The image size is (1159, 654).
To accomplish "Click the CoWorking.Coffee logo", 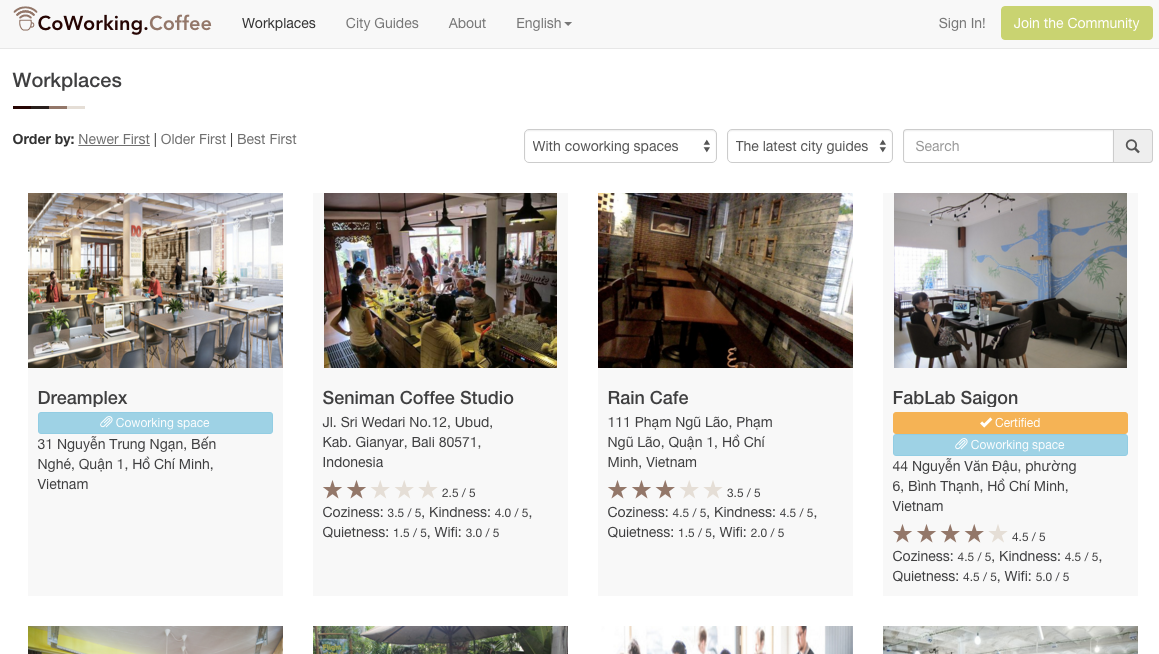I will pyautogui.click(x=112, y=21).
